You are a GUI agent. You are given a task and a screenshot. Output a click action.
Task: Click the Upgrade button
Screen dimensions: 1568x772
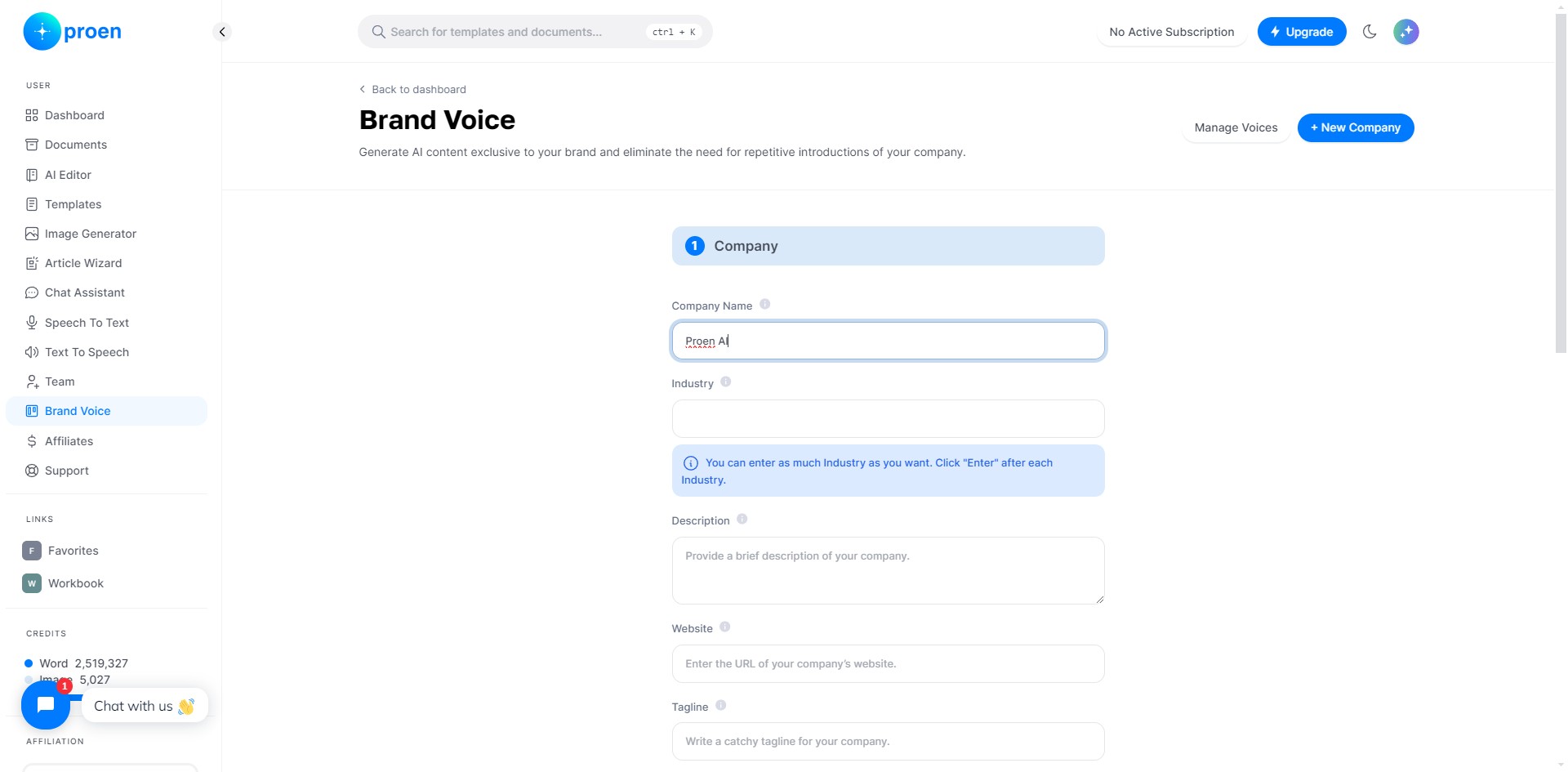click(x=1302, y=32)
